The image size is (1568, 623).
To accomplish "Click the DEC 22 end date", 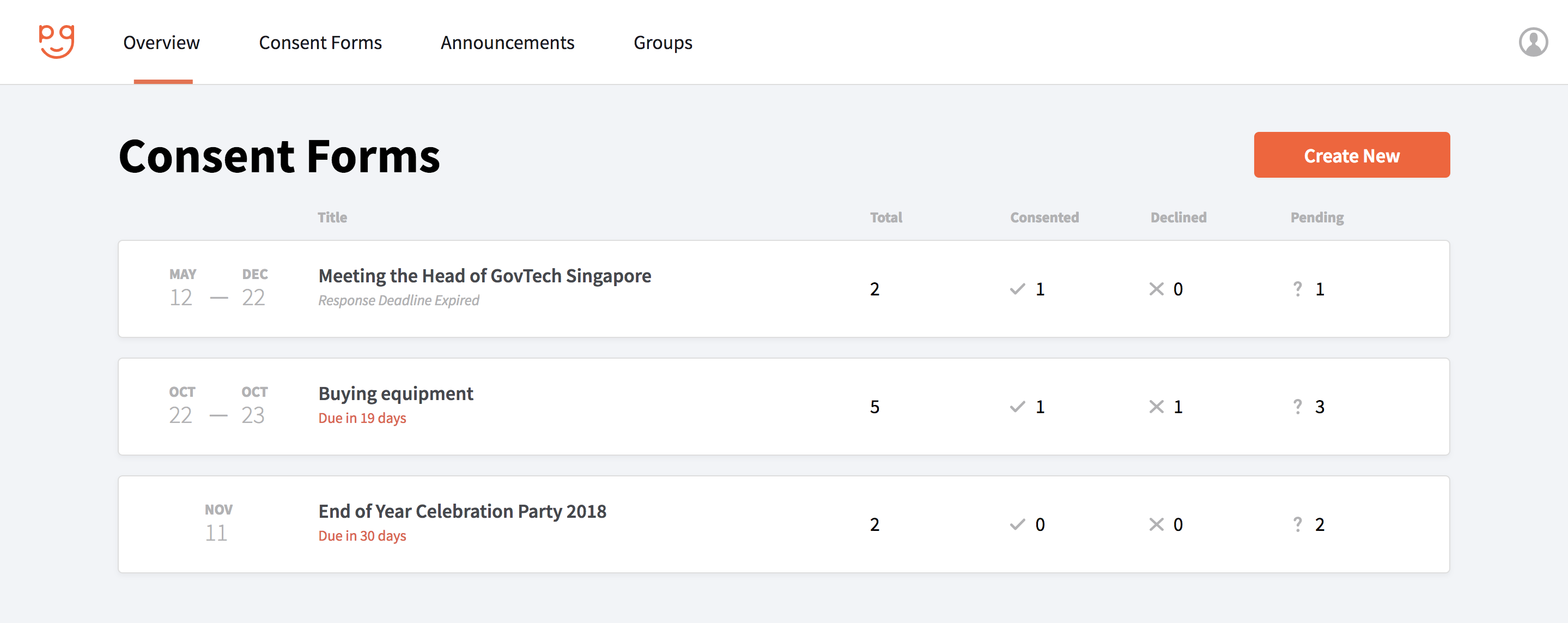I will tap(254, 288).
